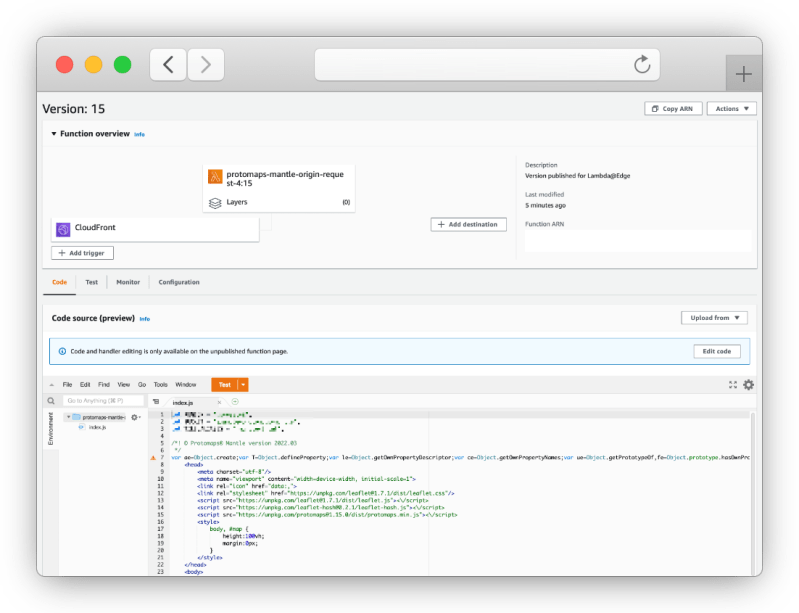Screen dimensions: 799x613
Task: Select index.js in the file tree
Action: [97, 428]
